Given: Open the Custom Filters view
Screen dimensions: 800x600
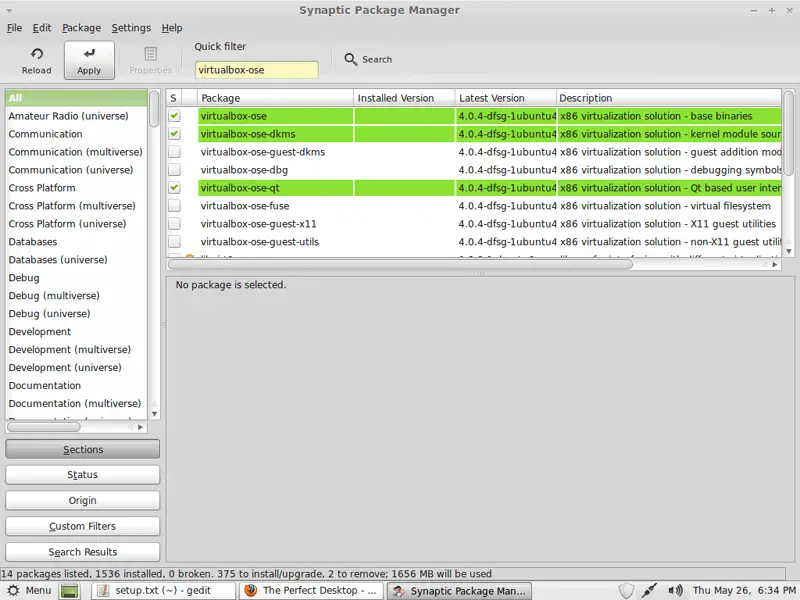Looking at the screenshot, I should pyautogui.click(x=83, y=526).
